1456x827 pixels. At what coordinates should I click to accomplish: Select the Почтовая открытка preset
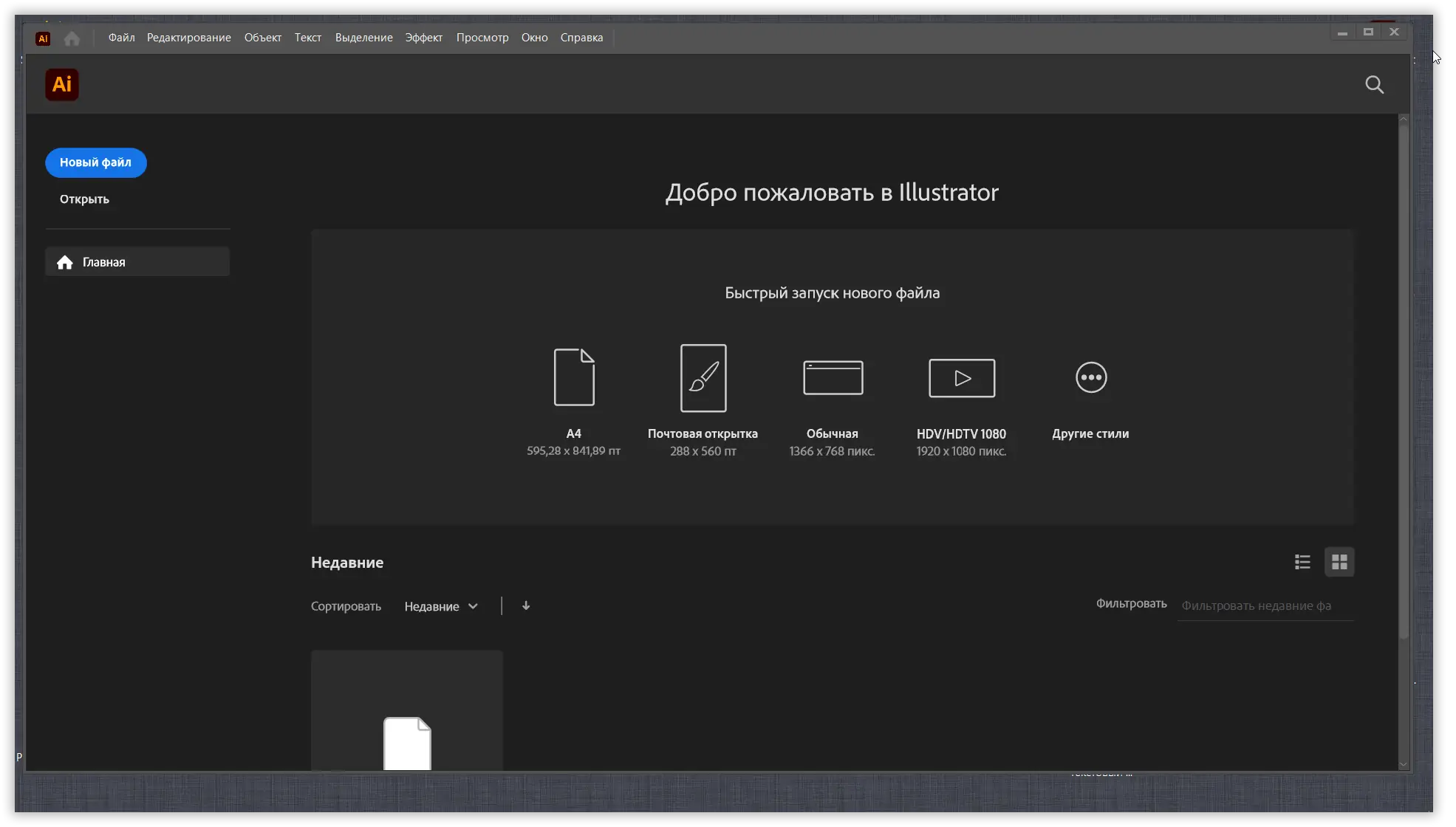703,399
